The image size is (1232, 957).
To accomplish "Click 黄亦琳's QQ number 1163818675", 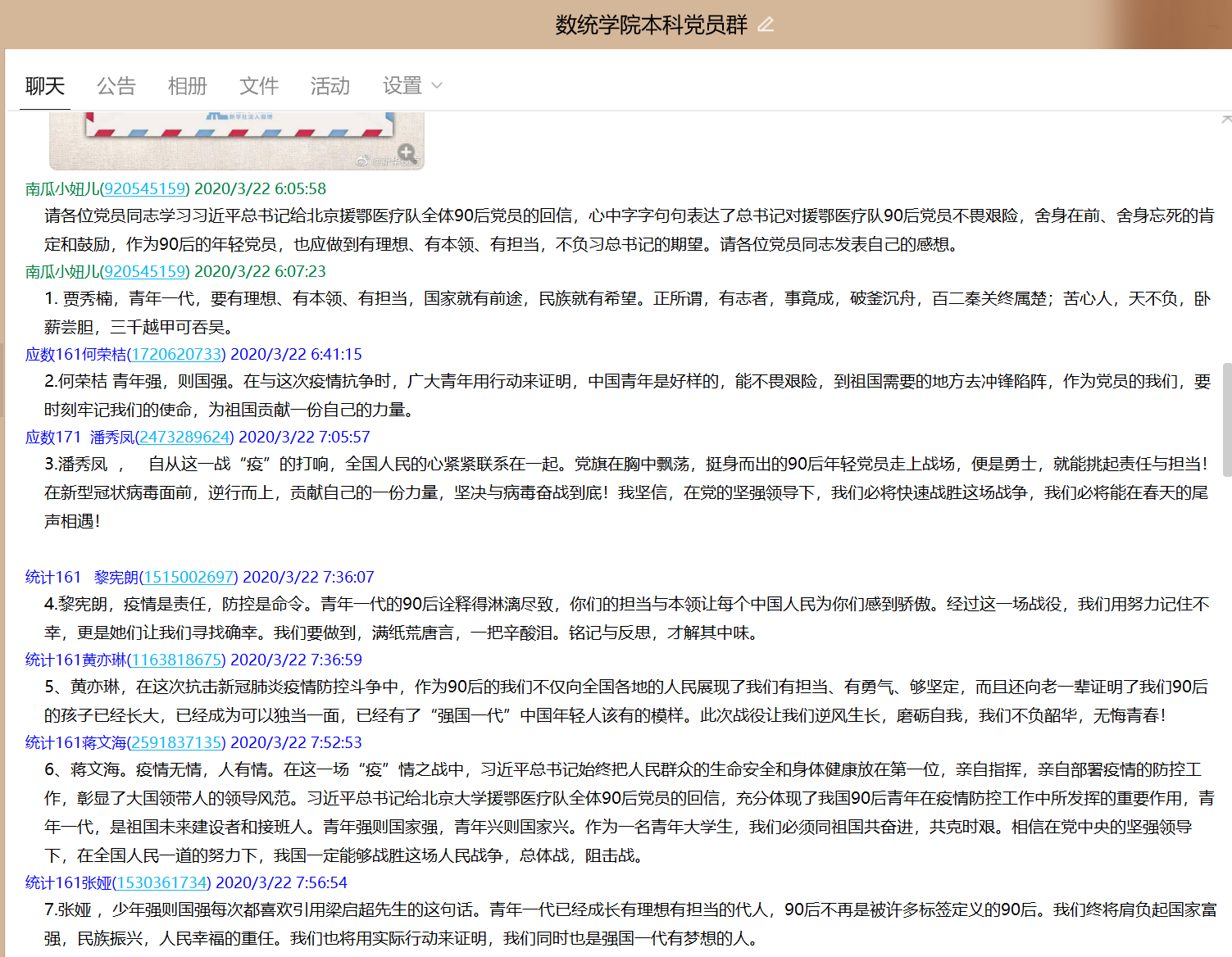I will (176, 660).
